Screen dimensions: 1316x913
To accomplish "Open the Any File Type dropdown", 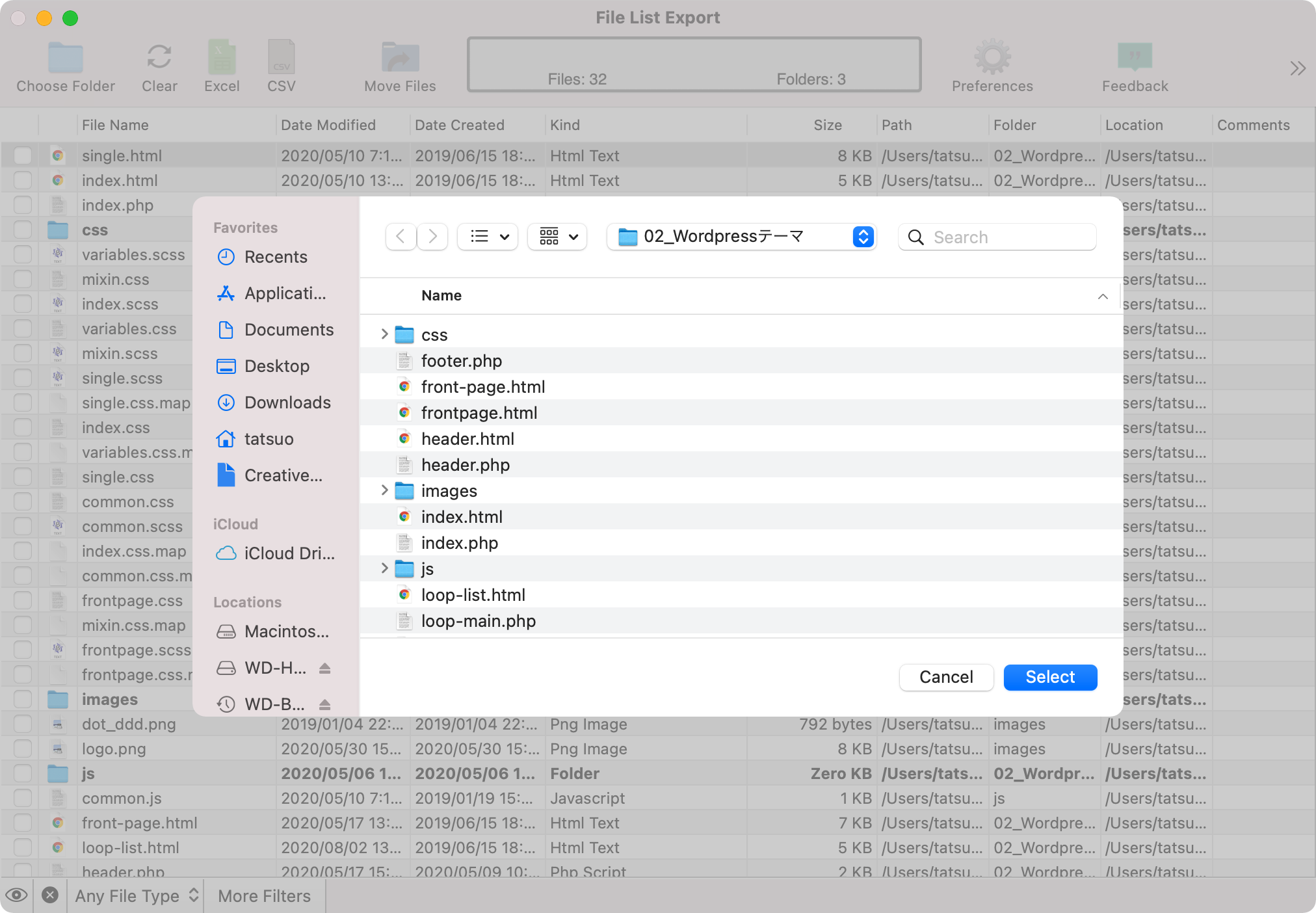I will tap(135, 895).
